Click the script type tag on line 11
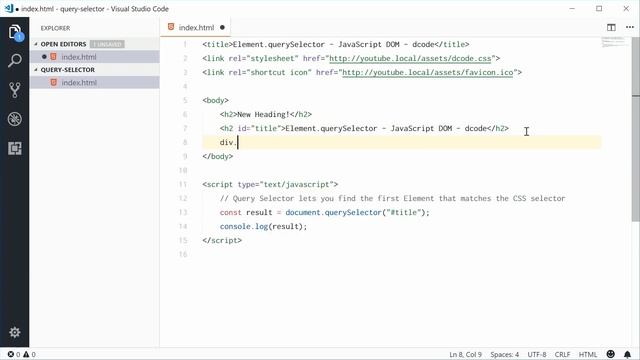The image size is (640, 360). coord(270,184)
